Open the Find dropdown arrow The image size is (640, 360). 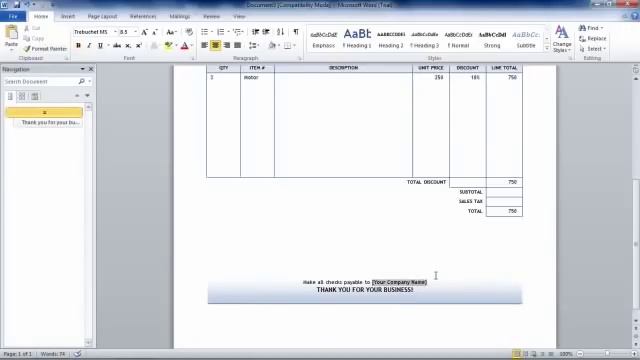602,28
